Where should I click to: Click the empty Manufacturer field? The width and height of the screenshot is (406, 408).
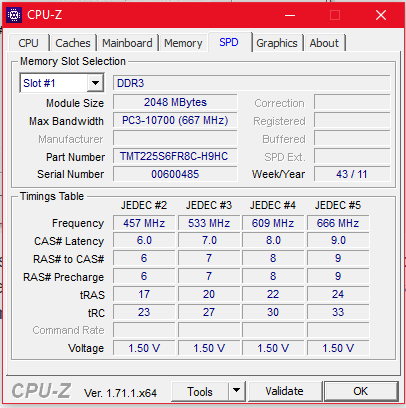pos(175,138)
